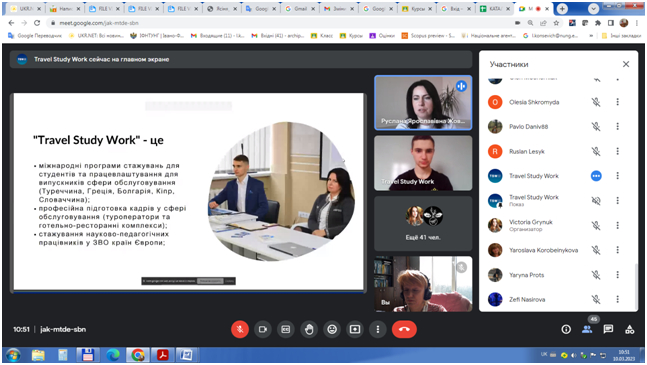Click the participants list scrollbar
Image resolution: width=647 pixels, height=365 pixels.
[636, 284]
